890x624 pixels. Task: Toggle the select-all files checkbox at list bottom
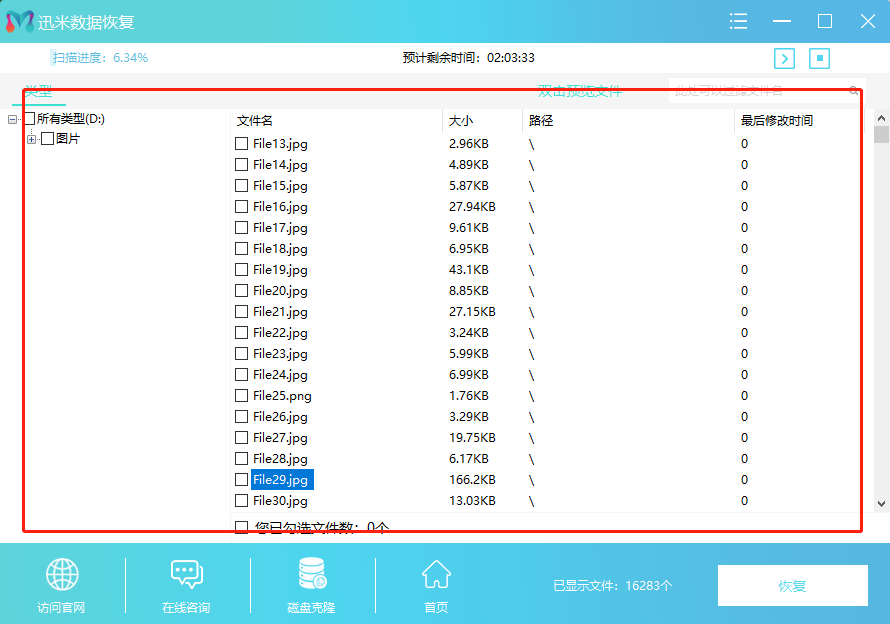click(x=241, y=527)
